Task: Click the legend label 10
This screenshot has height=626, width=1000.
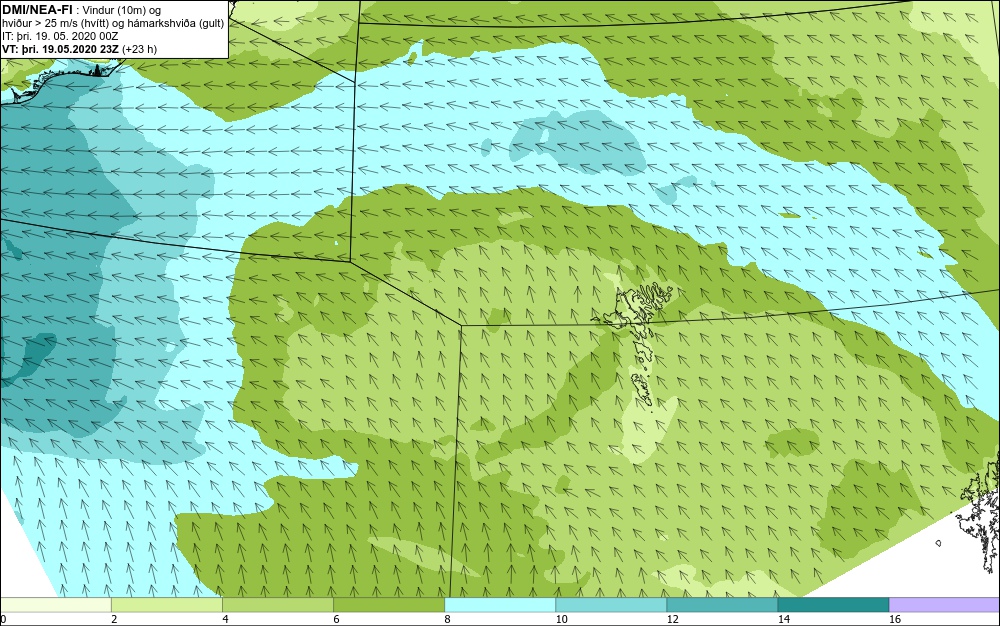Action: click(561, 619)
